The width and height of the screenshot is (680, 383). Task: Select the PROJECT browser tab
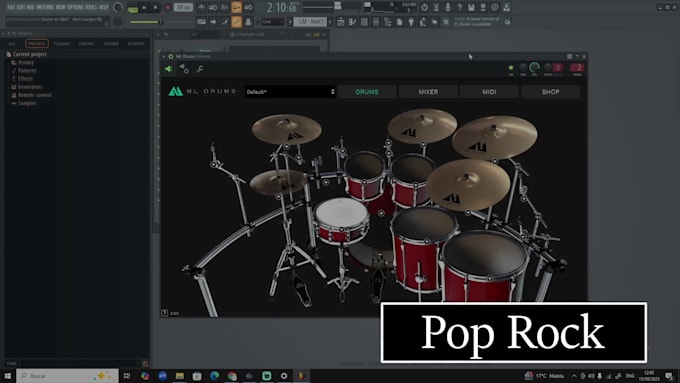tap(37, 44)
